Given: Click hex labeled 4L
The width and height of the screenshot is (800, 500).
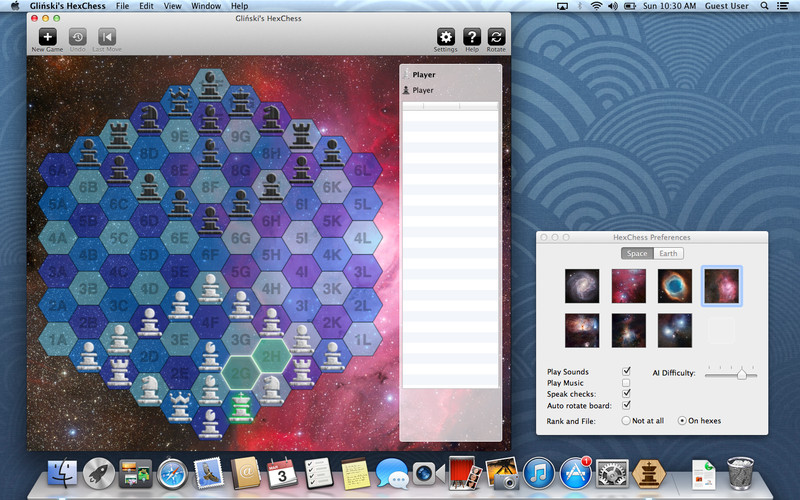Looking at the screenshot, I should point(362,238).
